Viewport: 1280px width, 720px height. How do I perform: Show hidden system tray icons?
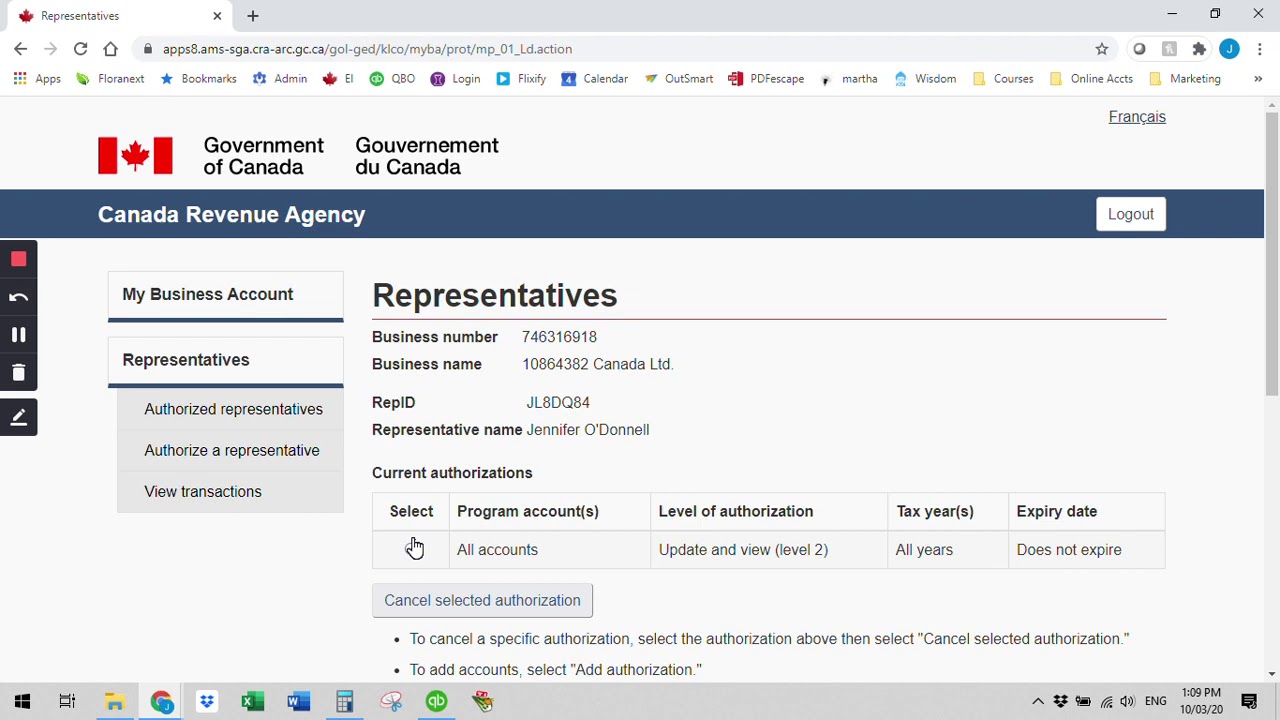[1038, 702]
